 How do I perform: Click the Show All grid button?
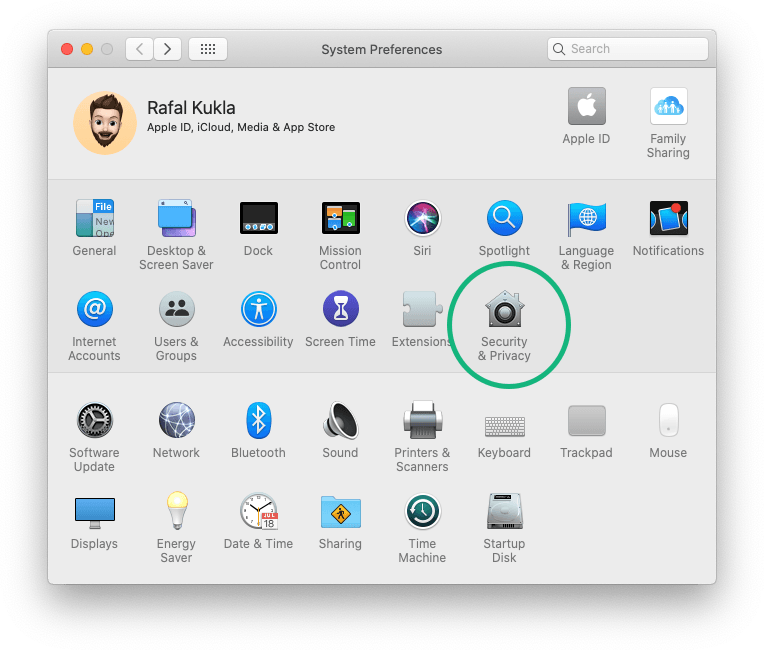pos(208,49)
